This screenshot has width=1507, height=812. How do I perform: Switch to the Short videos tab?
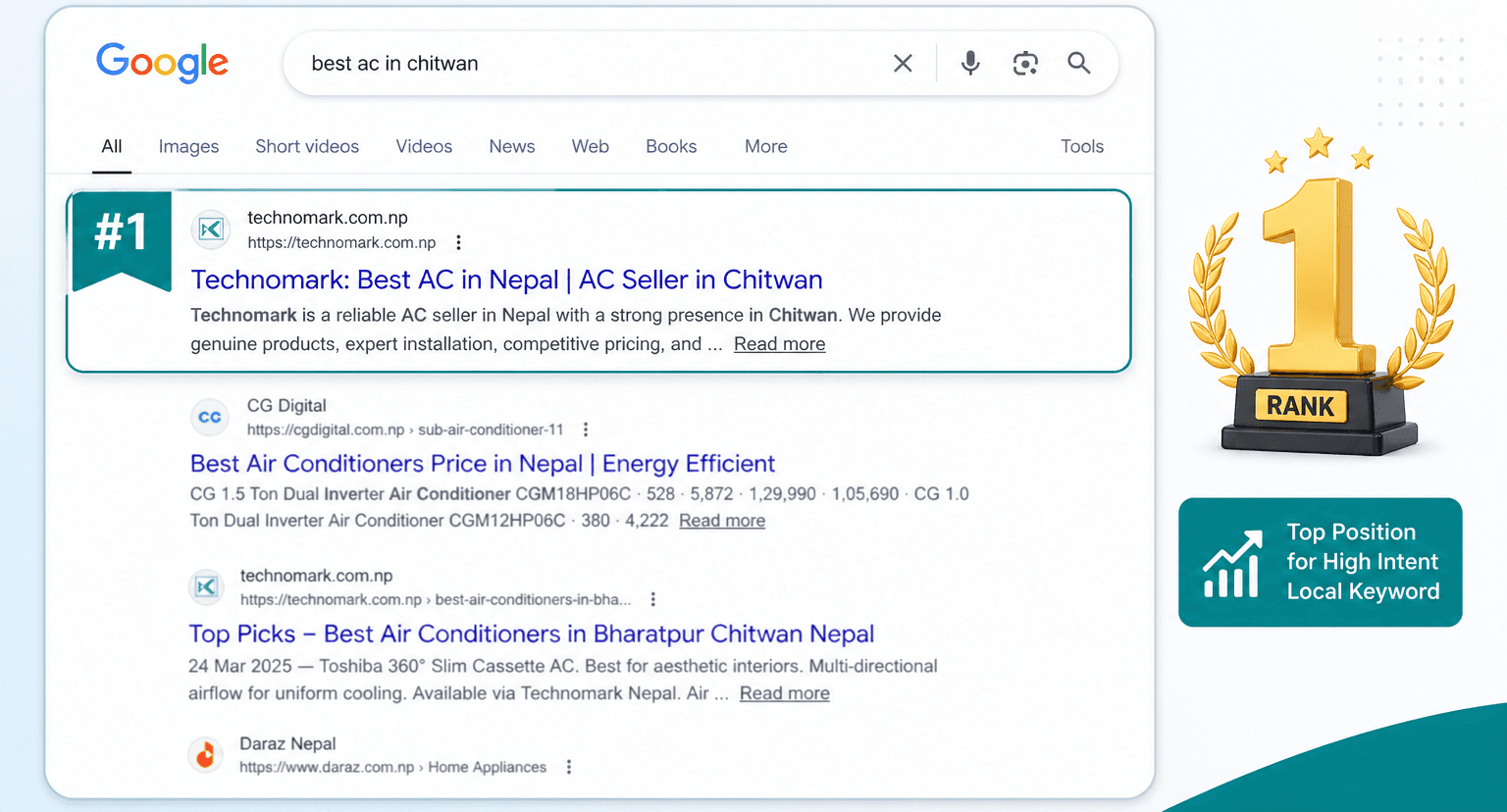click(307, 146)
